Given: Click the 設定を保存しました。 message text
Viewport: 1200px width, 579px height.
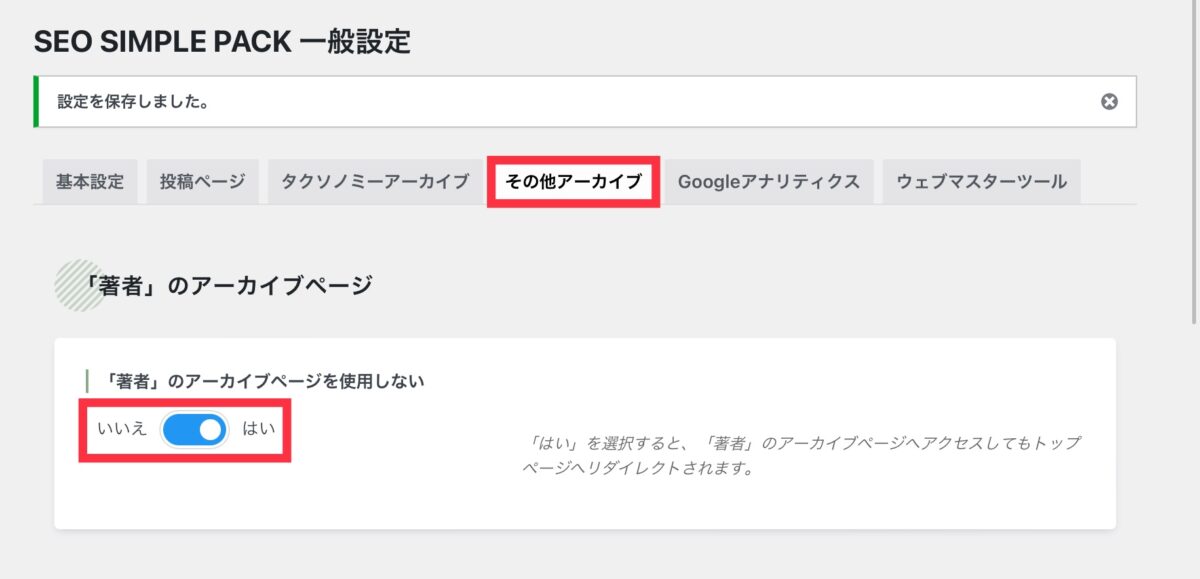Looking at the screenshot, I should click(133, 101).
